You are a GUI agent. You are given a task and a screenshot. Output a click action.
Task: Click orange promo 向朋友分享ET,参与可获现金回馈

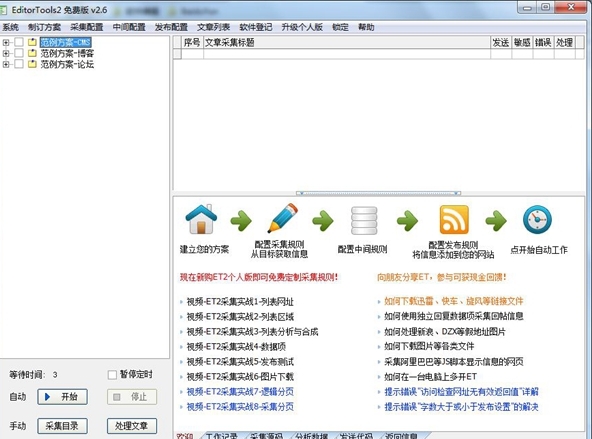[441, 277]
